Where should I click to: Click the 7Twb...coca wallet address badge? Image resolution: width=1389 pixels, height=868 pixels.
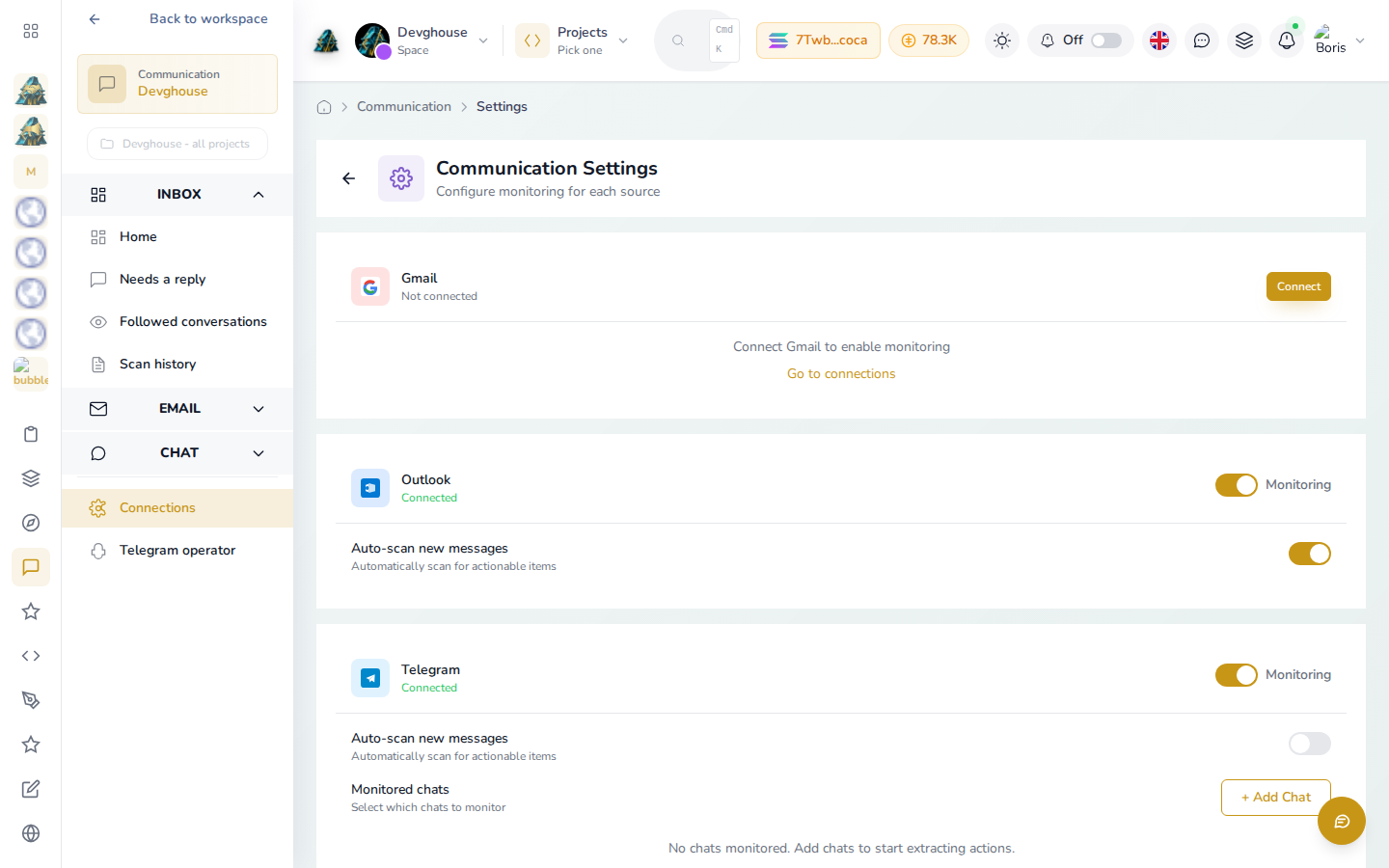coord(818,41)
